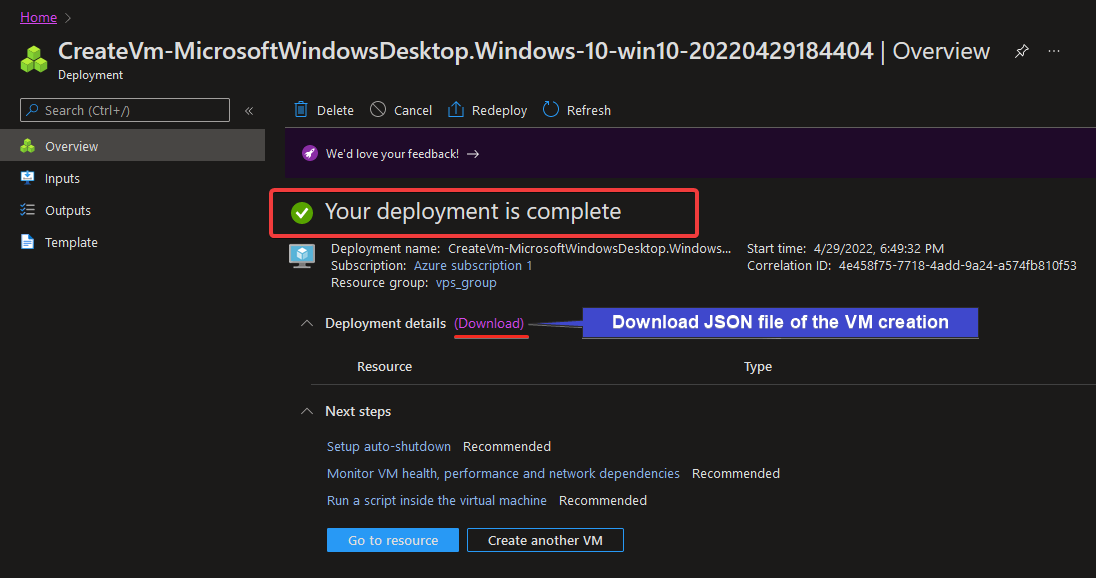Delete the deployment via the toolbar label
The height and width of the screenshot is (578, 1096).
click(x=335, y=110)
